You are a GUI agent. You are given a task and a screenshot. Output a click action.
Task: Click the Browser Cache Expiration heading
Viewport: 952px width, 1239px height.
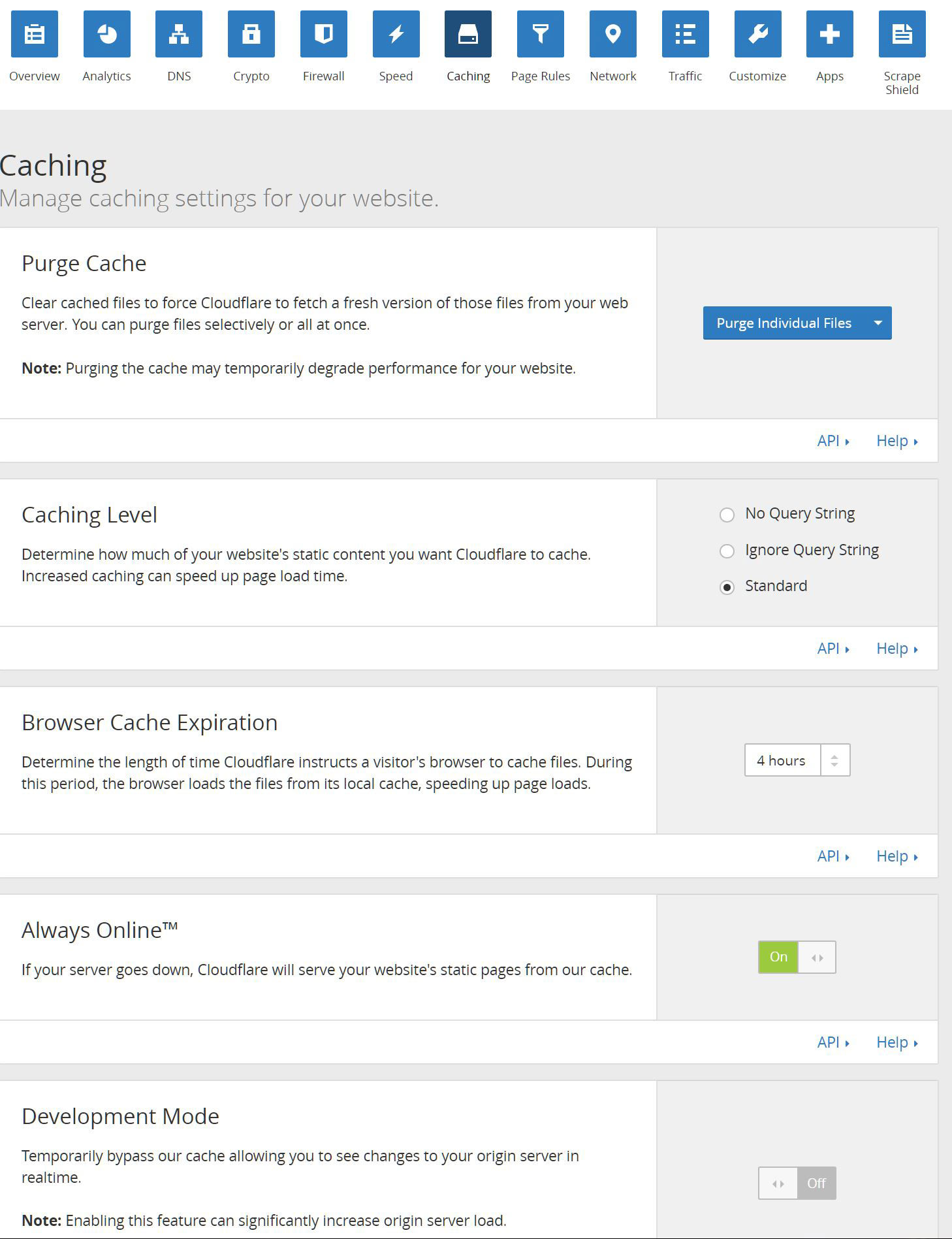(150, 722)
